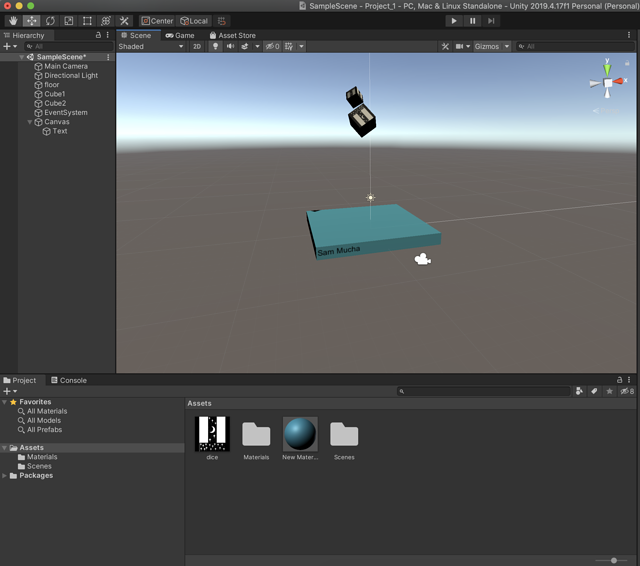
Task: Open Gizmos dropdown arrow
Action: click(507, 47)
